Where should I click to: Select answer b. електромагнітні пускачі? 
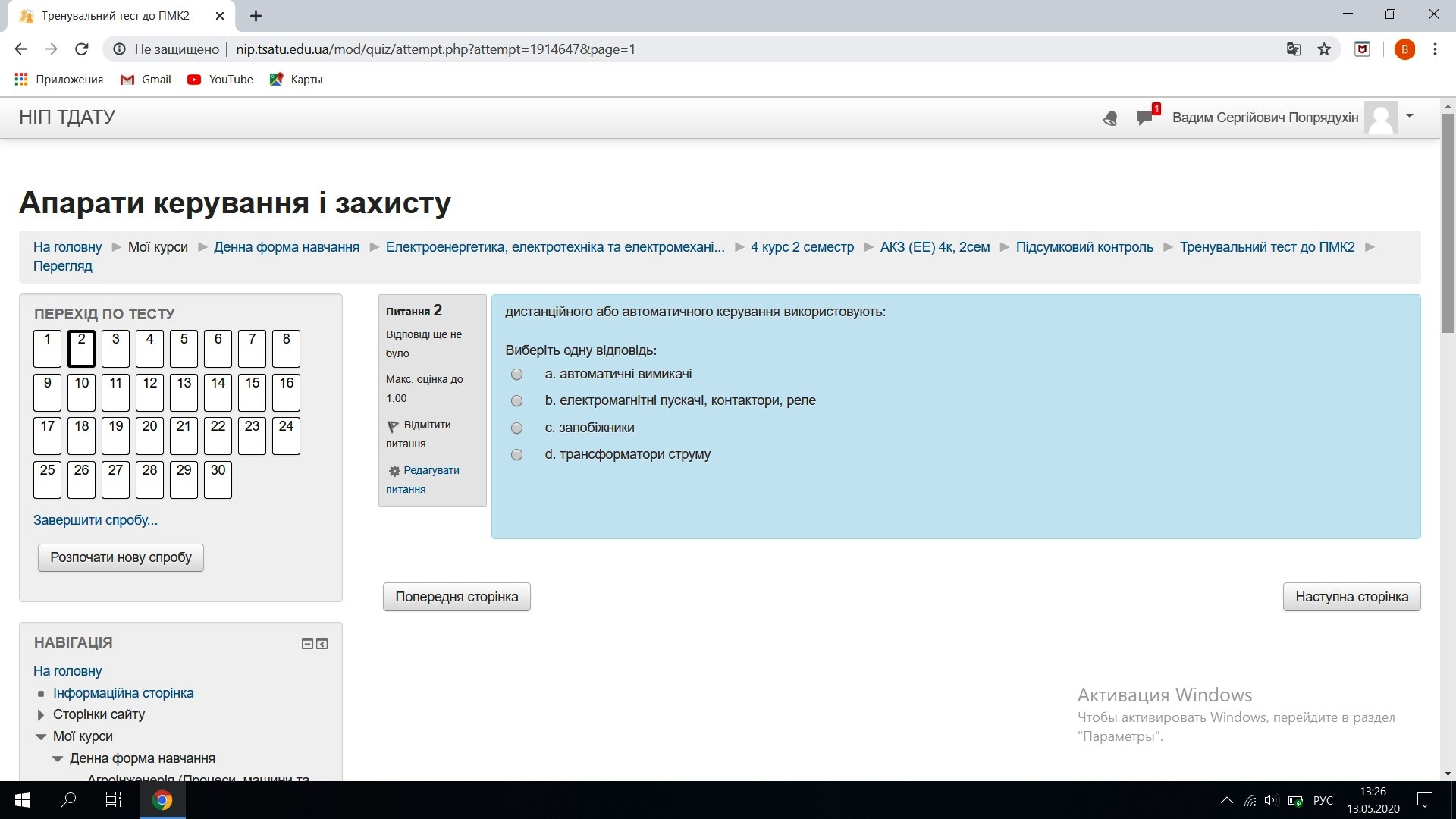[517, 401]
